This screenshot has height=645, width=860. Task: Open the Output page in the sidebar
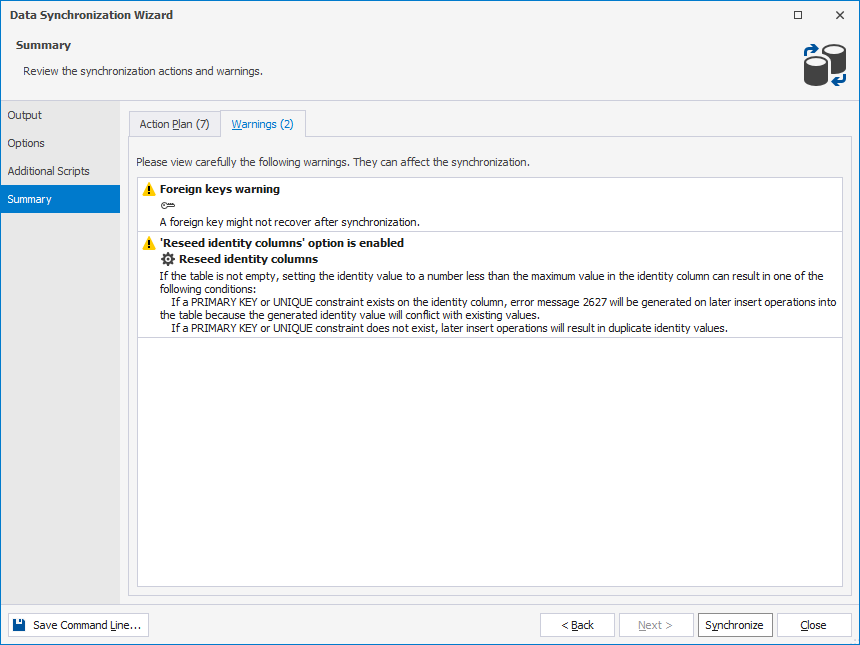click(x=25, y=115)
